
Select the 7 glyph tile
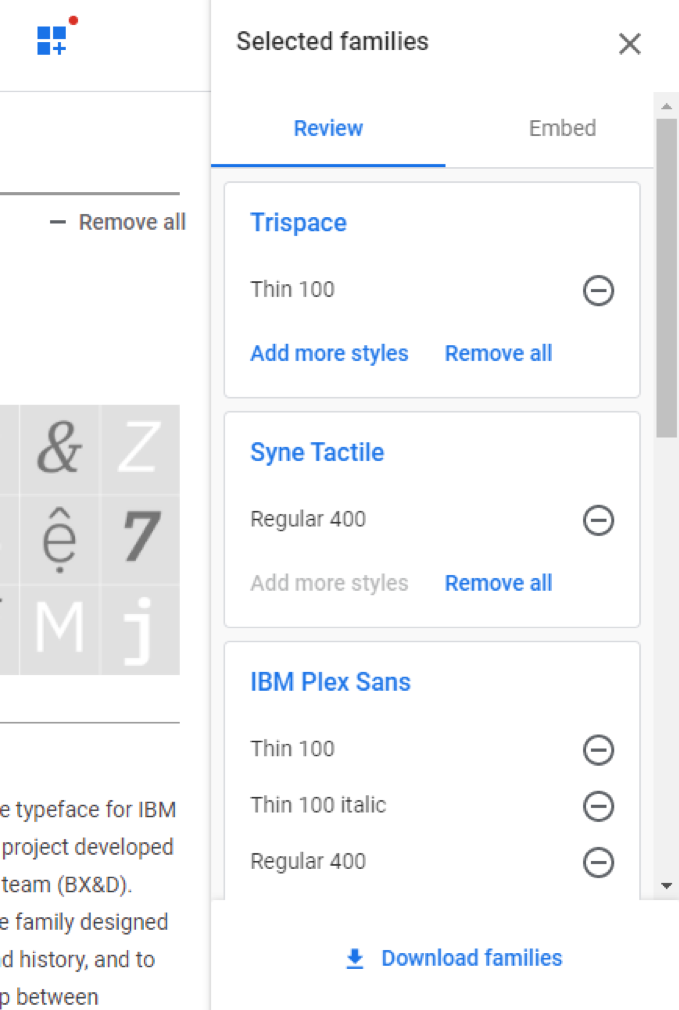(x=140, y=539)
